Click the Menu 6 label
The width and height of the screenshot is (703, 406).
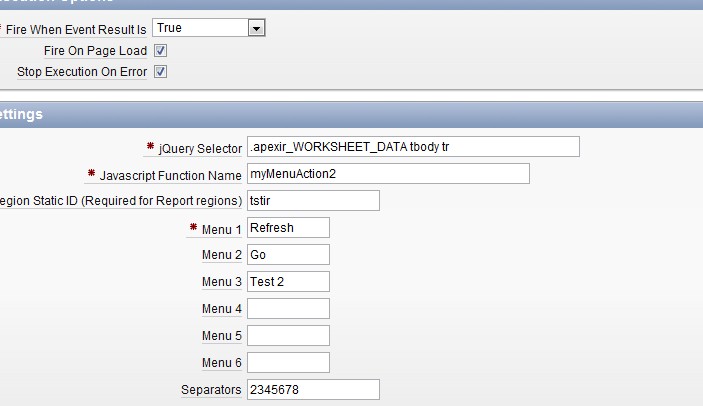[222, 363]
